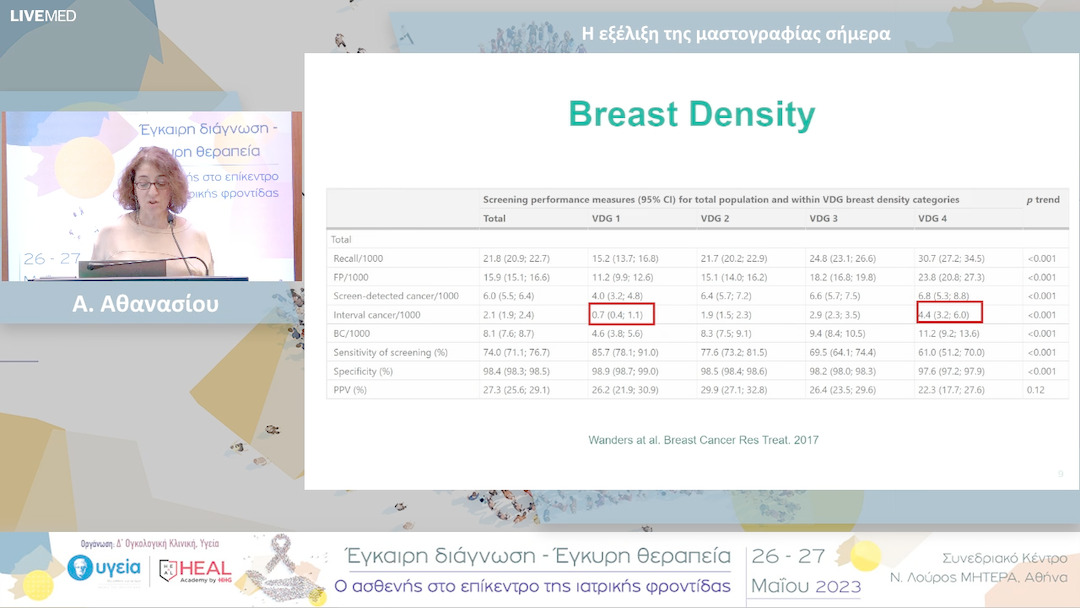Click the venue text 'Συνεδριακό Κέντρο'
This screenshot has width=1080, height=608.
pos(1004,558)
